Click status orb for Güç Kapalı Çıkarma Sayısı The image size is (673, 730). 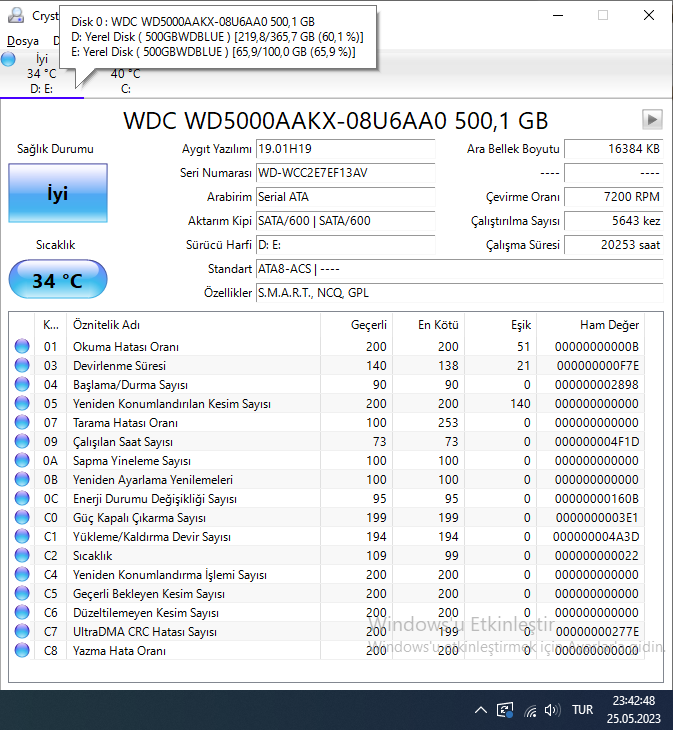pos(22,517)
